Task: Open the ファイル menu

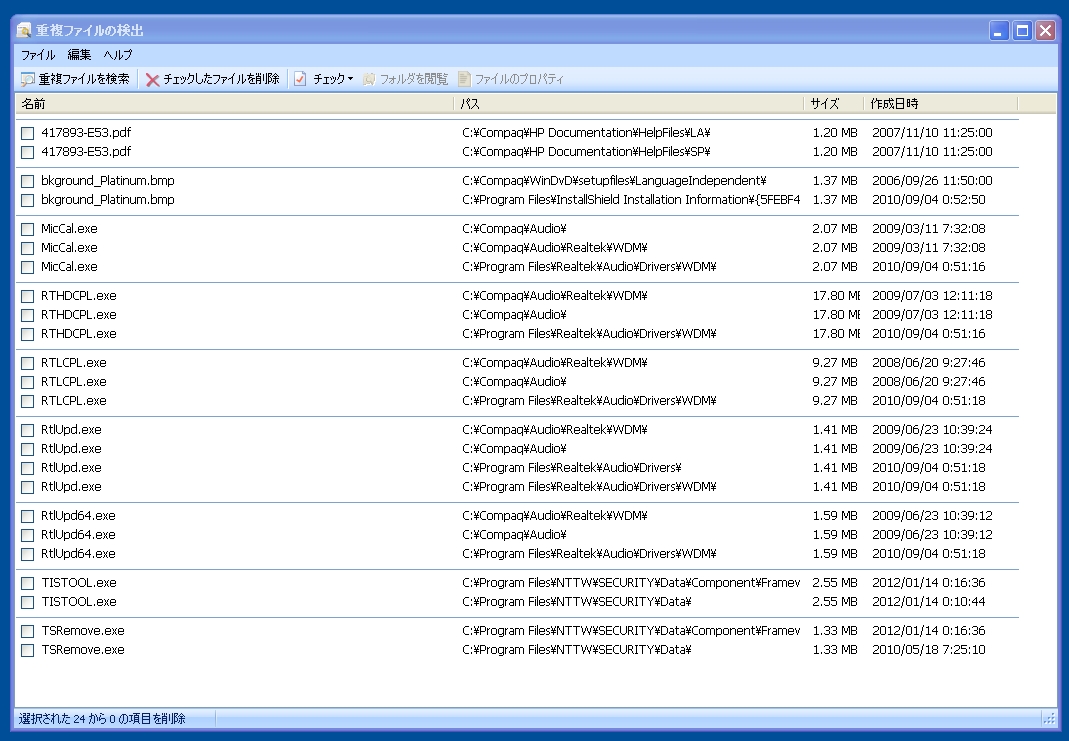Action: 38,55
